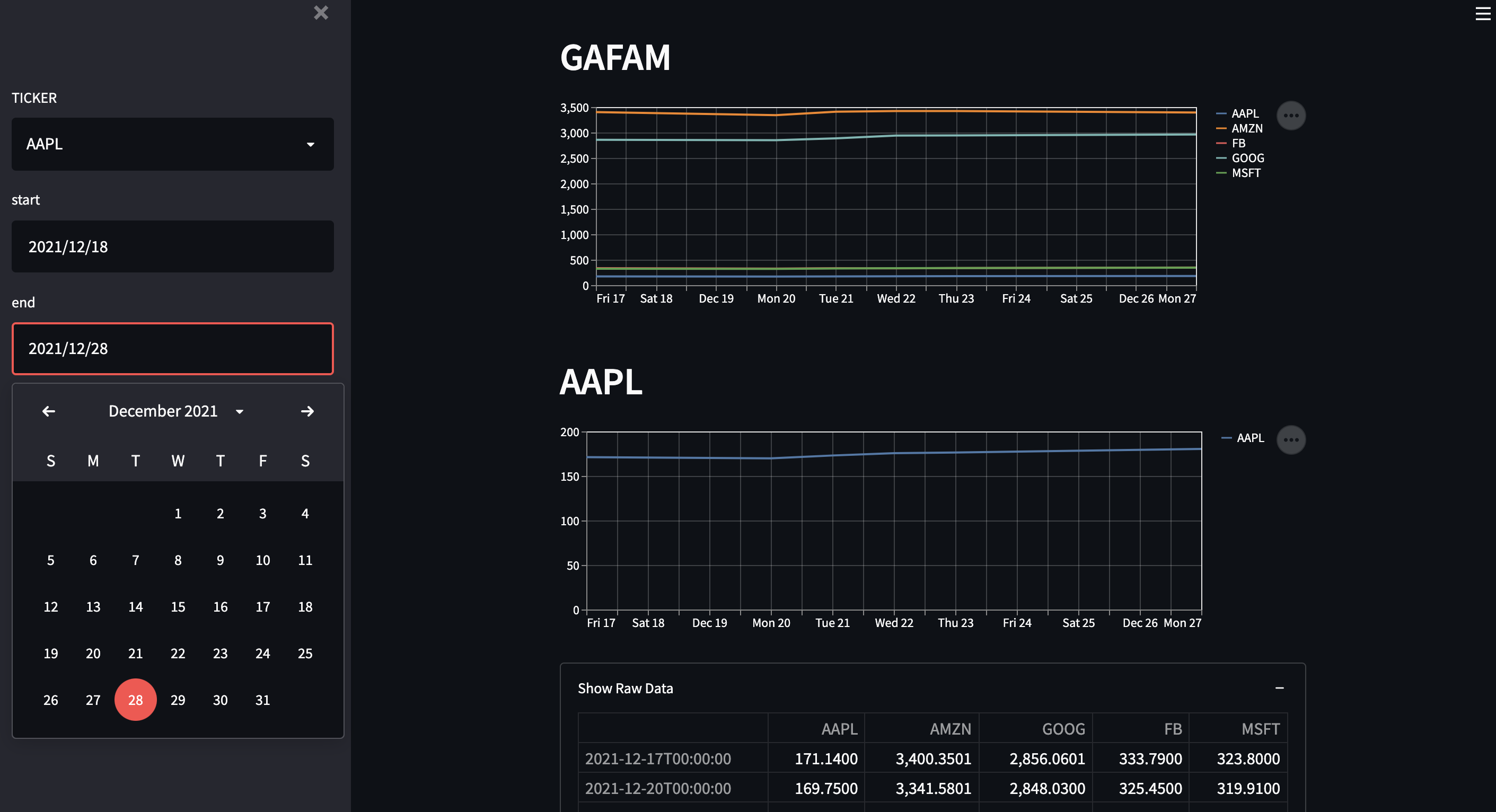
Task: Click the GOOG column header in table
Action: 1035,728
